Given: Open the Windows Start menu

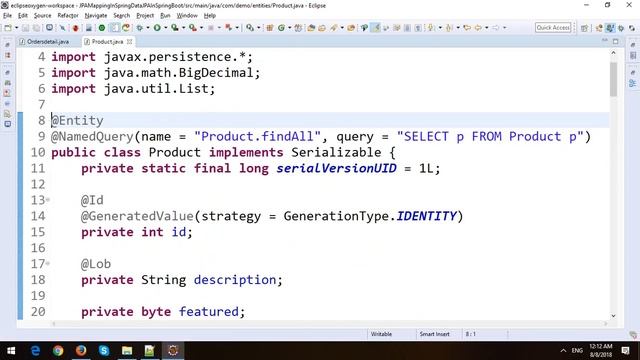Looking at the screenshot, I should click(x=11, y=351).
